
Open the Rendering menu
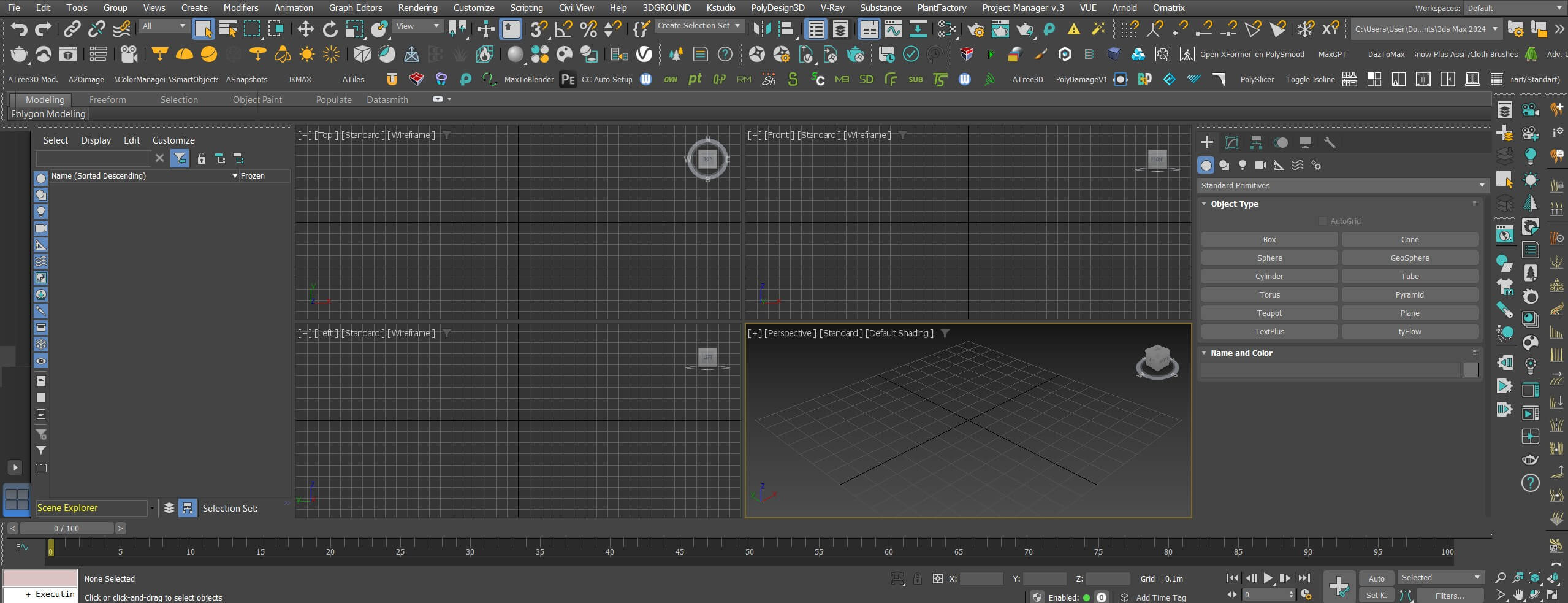[417, 8]
